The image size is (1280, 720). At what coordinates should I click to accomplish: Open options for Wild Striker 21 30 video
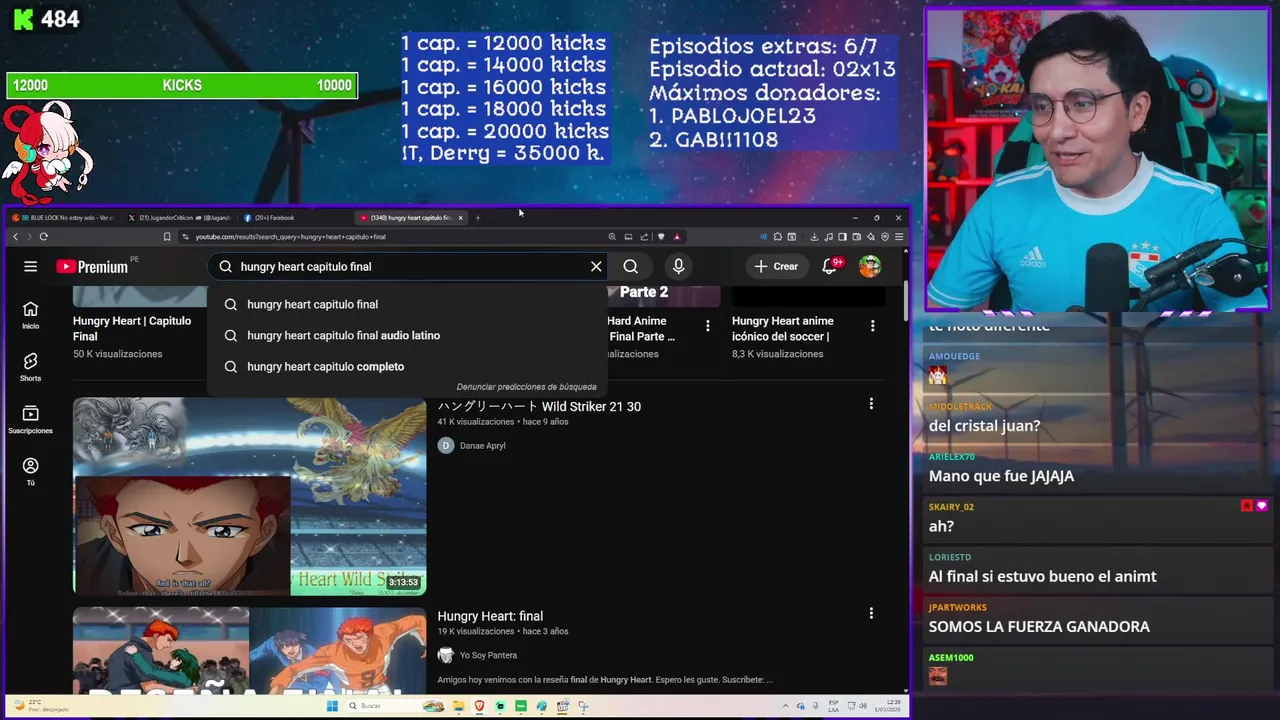(x=871, y=404)
